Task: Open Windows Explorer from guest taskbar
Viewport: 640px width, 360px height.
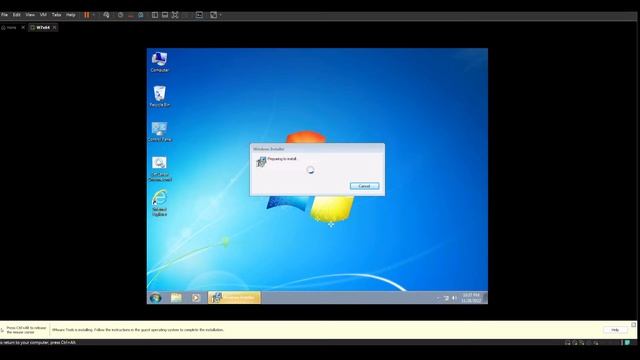Action: point(176,298)
